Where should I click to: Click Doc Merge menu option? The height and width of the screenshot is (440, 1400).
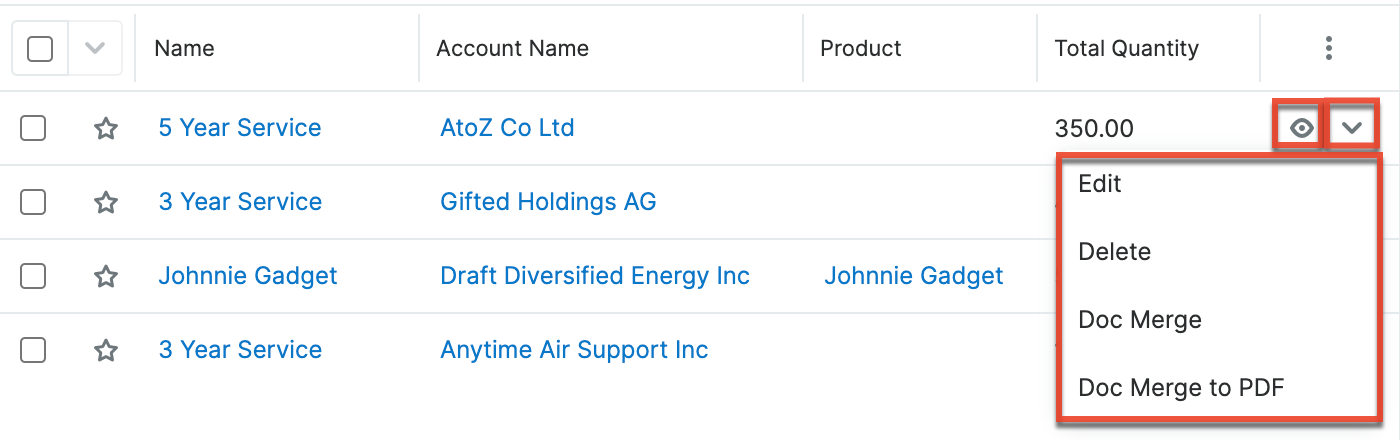pyautogui.click(x=1139, y=320)
